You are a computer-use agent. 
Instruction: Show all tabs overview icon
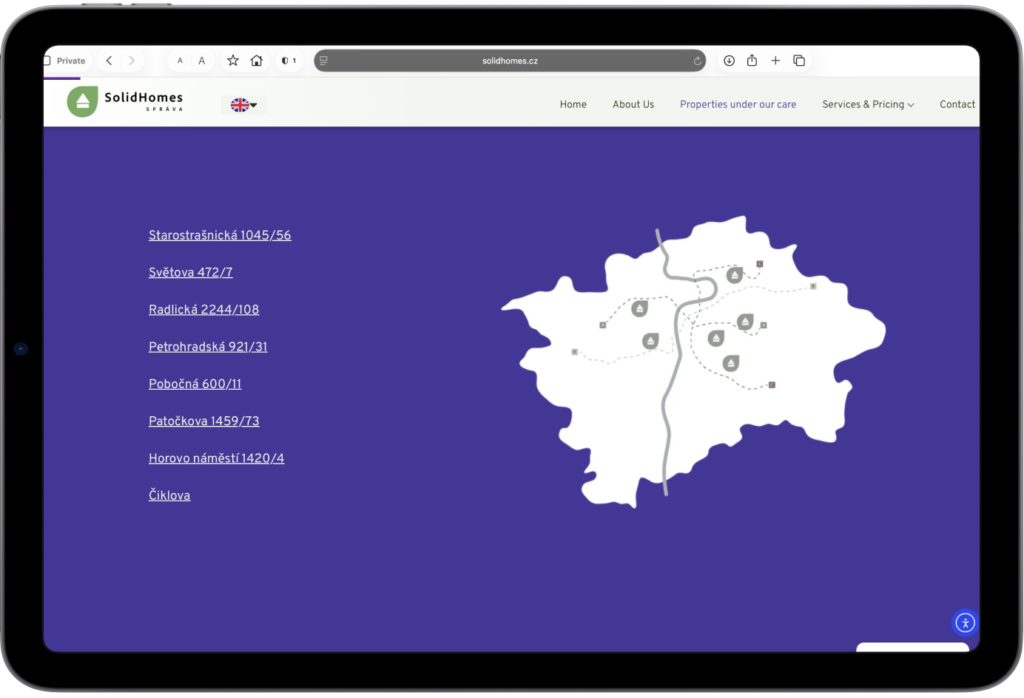(x=799, y=61)
